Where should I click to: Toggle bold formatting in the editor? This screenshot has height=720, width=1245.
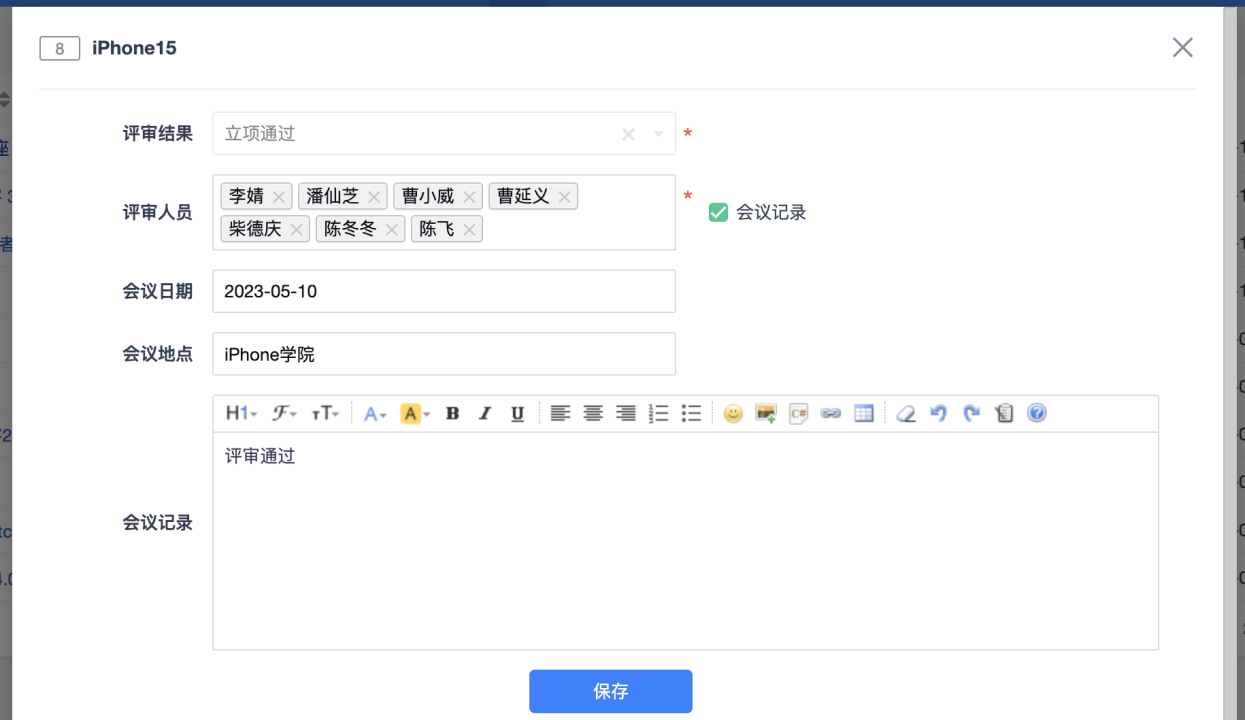(452, 414)
